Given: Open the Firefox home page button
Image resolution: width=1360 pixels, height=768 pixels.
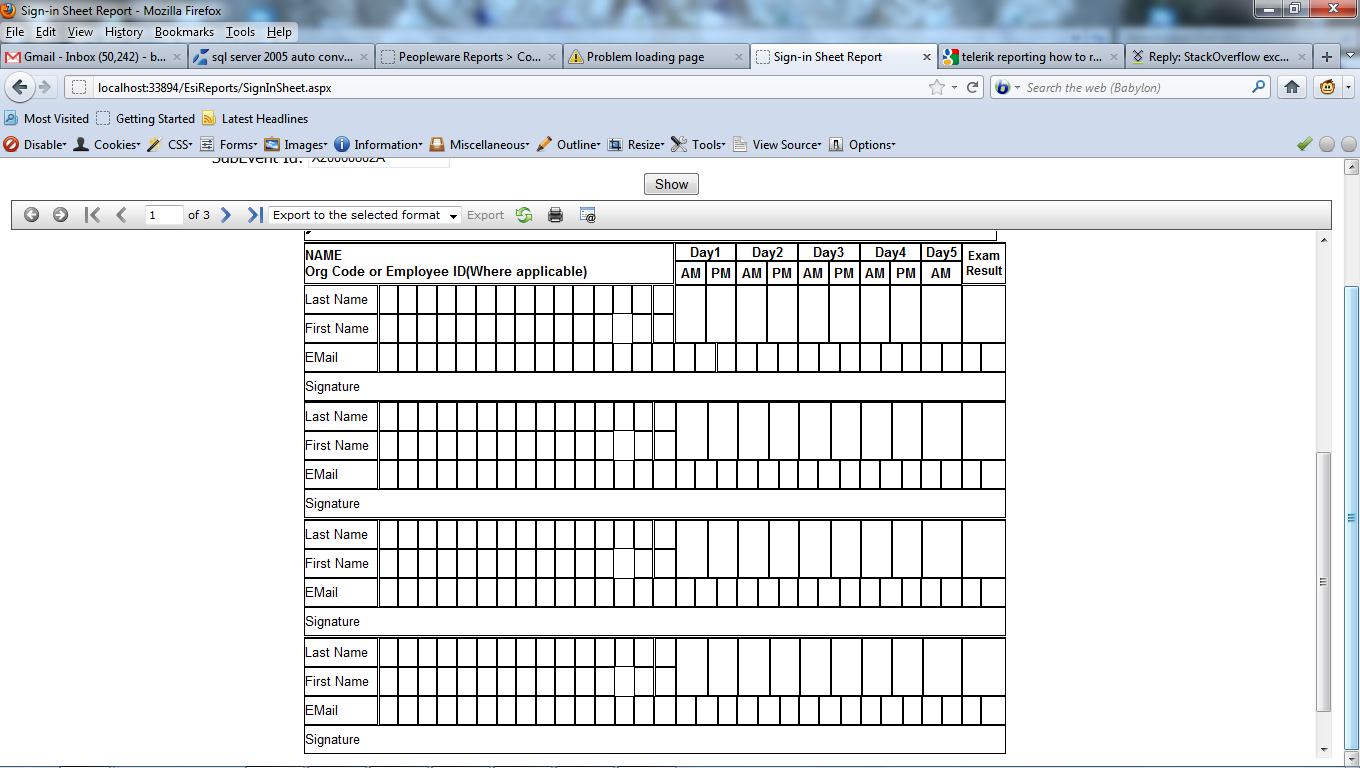Looking at the screenshot, I should [x=1292, y=88].
